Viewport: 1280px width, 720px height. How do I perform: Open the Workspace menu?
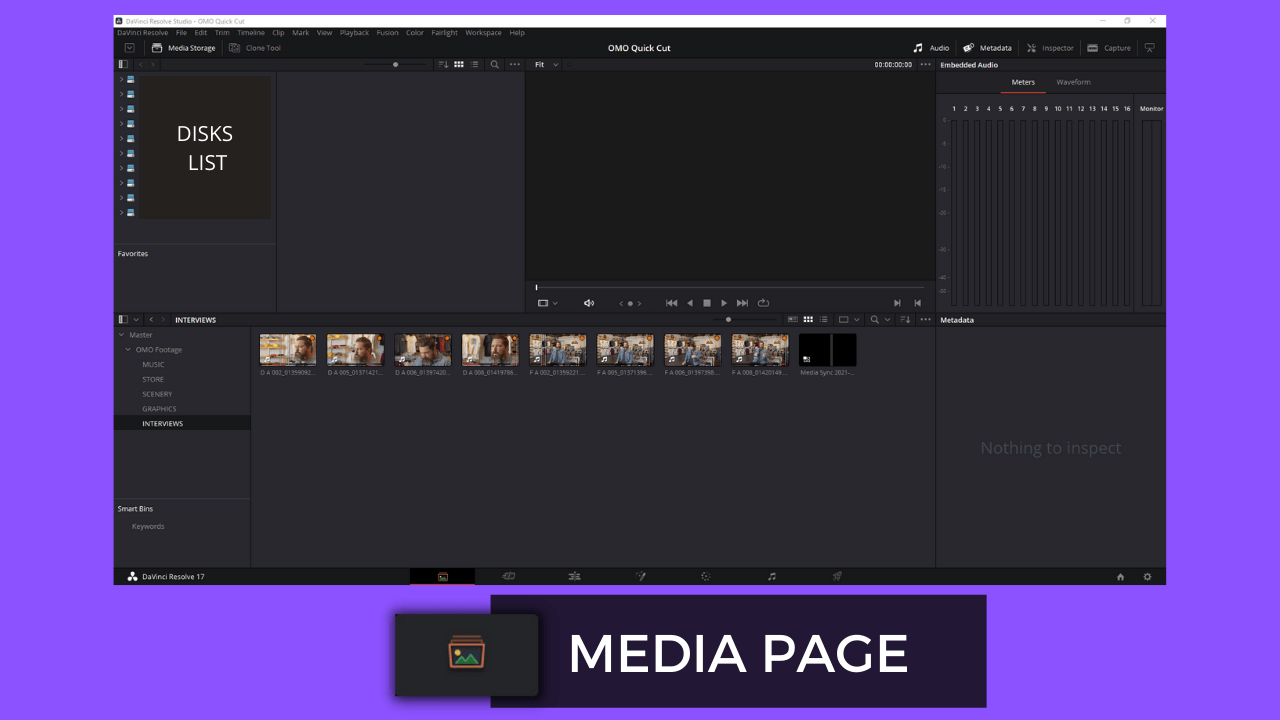point(483,33)
